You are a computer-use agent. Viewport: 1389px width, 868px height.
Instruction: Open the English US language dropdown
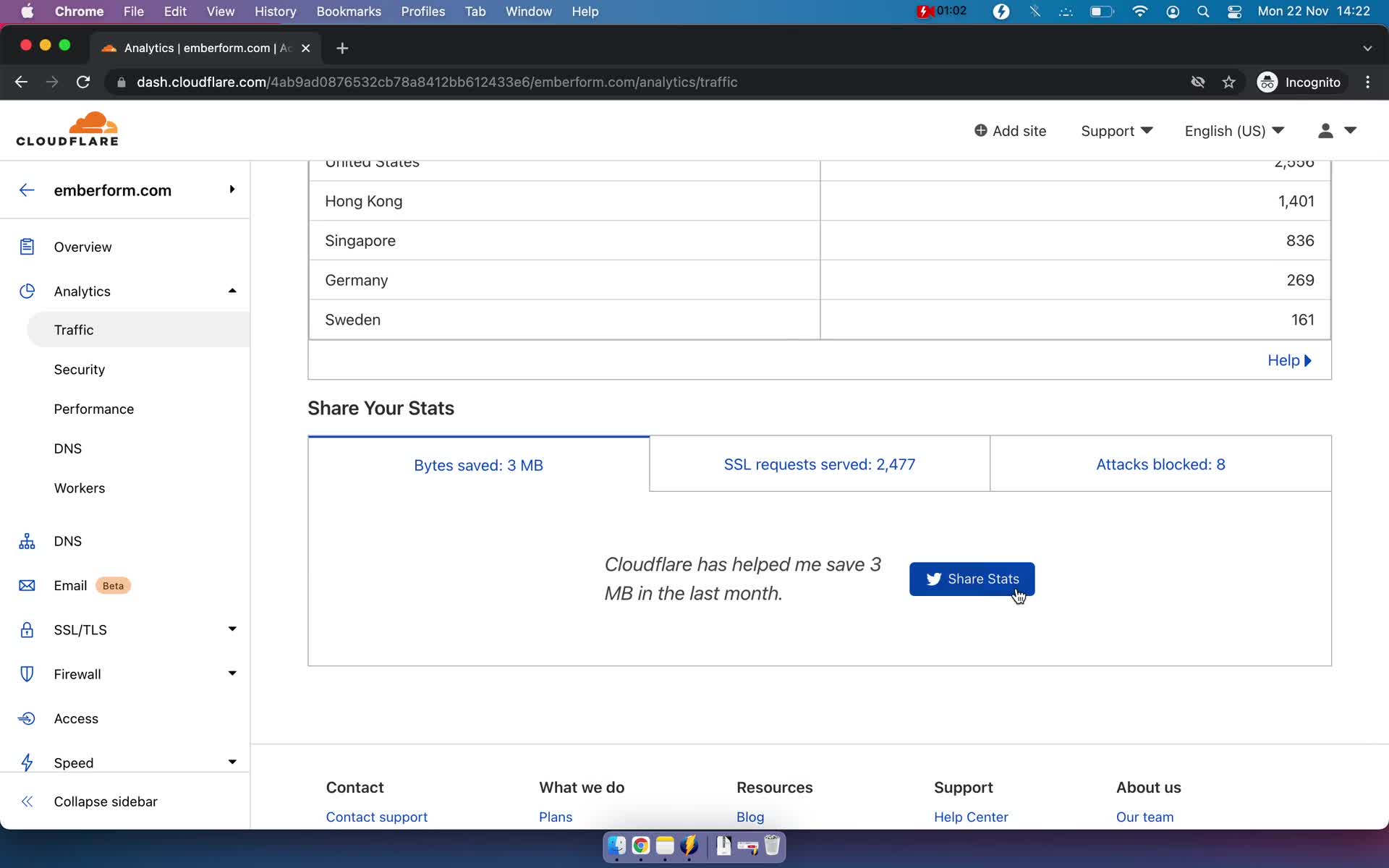point(1232,131)
